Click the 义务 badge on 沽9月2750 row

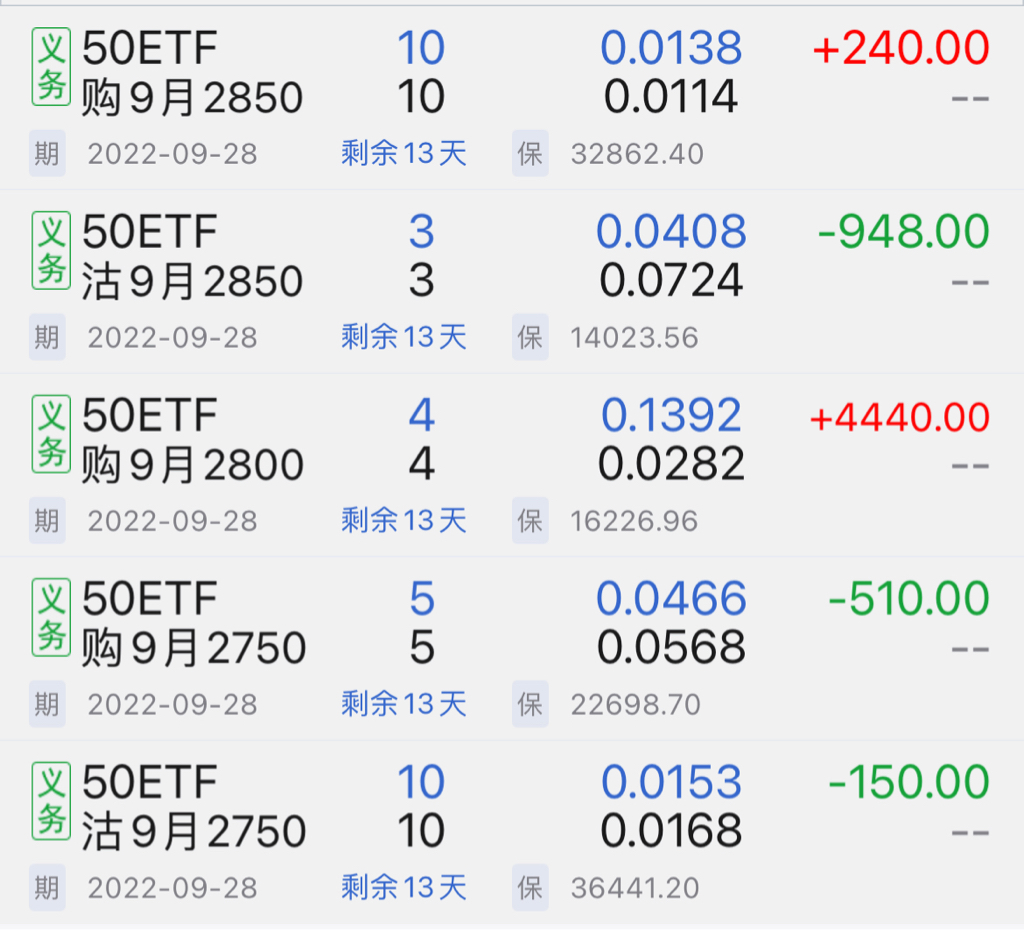pyautogui.click(x=51, y=800)
